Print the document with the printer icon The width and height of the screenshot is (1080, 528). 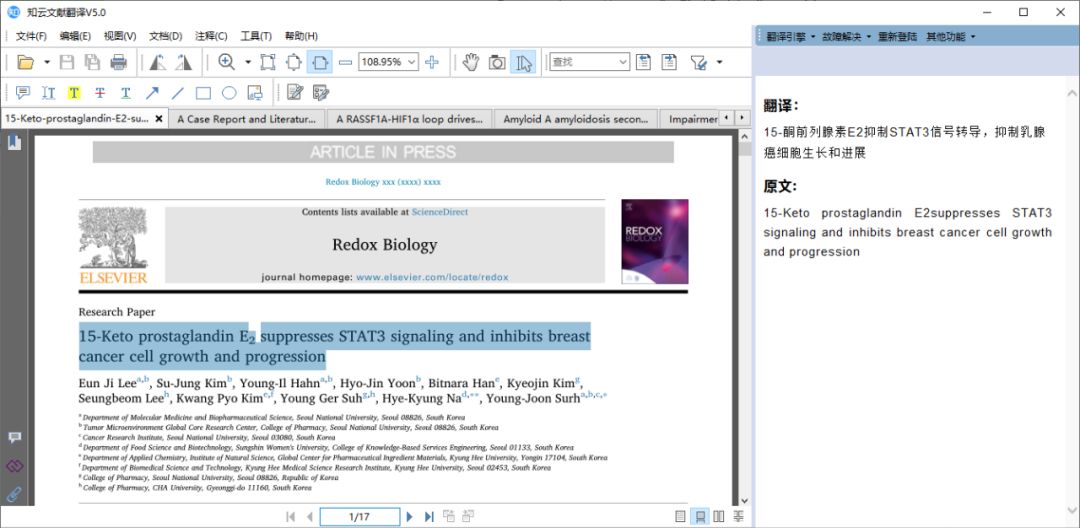pyautogui.click(x=118, y=63)
